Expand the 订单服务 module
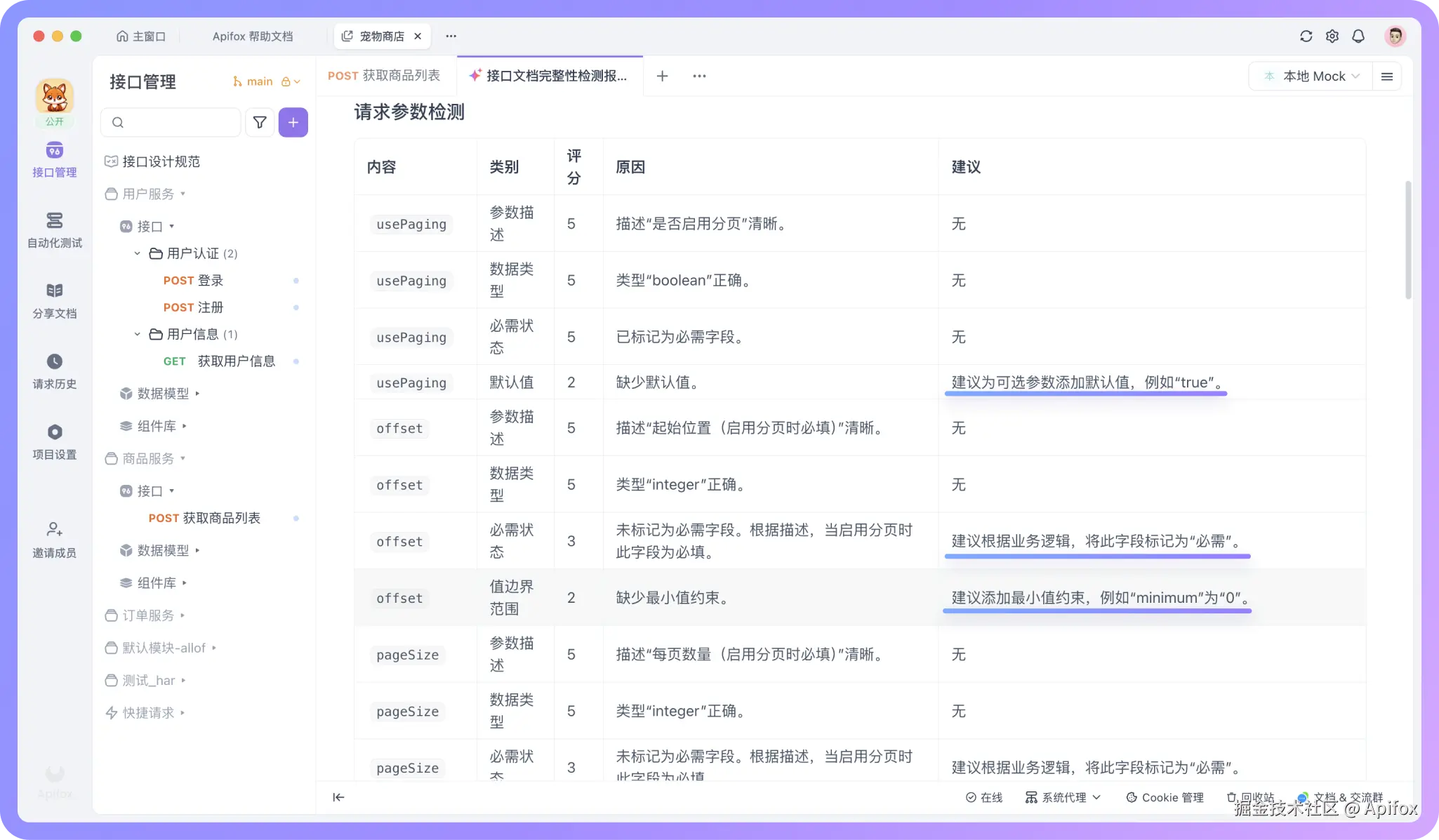1439x840 pixels. click(149, 615)
